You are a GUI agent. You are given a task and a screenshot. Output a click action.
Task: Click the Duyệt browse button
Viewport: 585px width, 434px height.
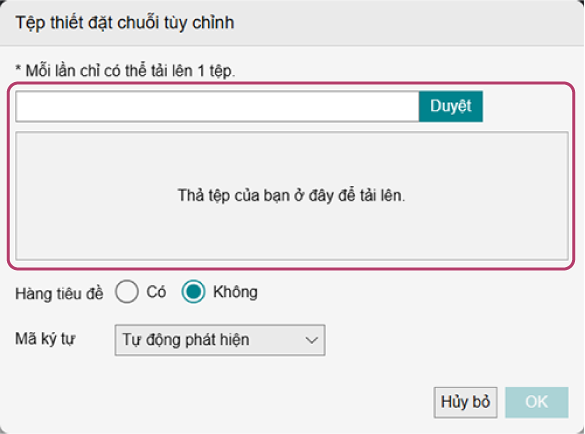[451, 106]
